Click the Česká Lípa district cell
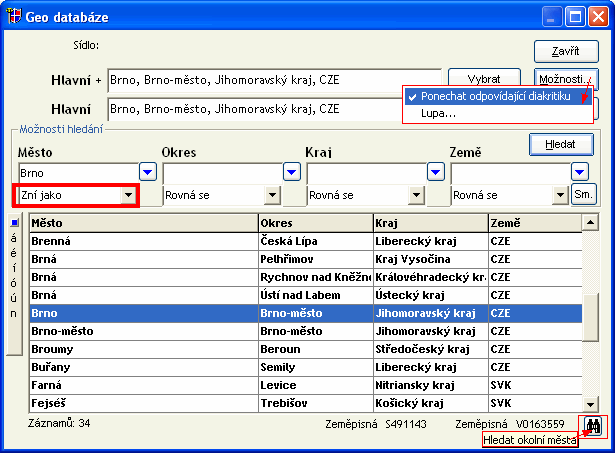This screenshot has width=615, height=453. [x=316, y=241]
